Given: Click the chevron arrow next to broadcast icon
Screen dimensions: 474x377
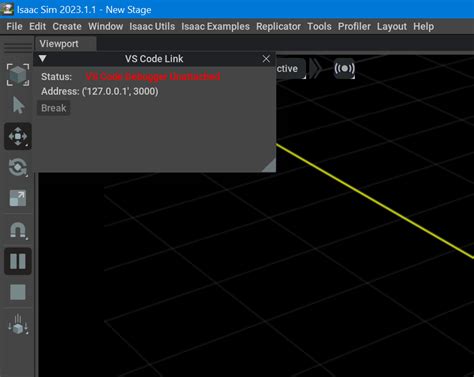Looking at the screenshot, I should coord(315,69).
